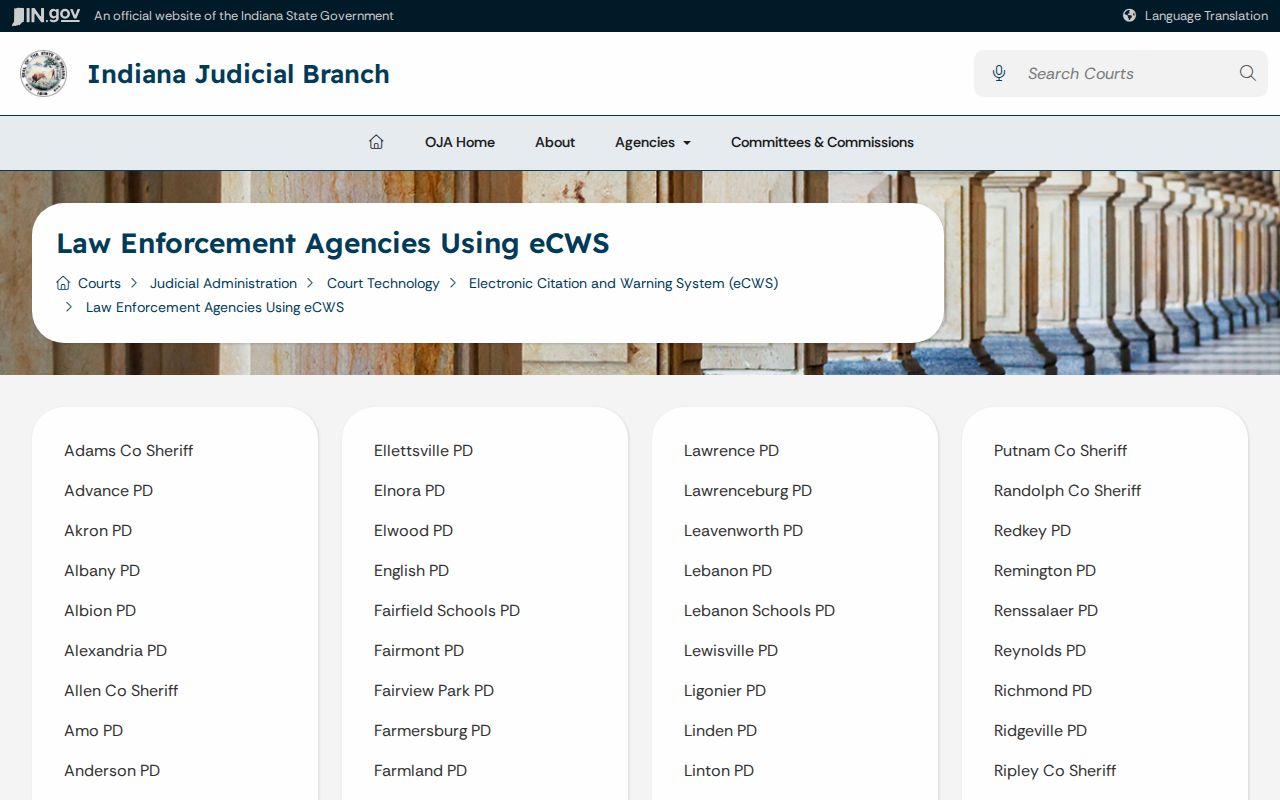Click the Ligonier PD entry
This screenshot has width=1280, height=800.
pos(725,690)
